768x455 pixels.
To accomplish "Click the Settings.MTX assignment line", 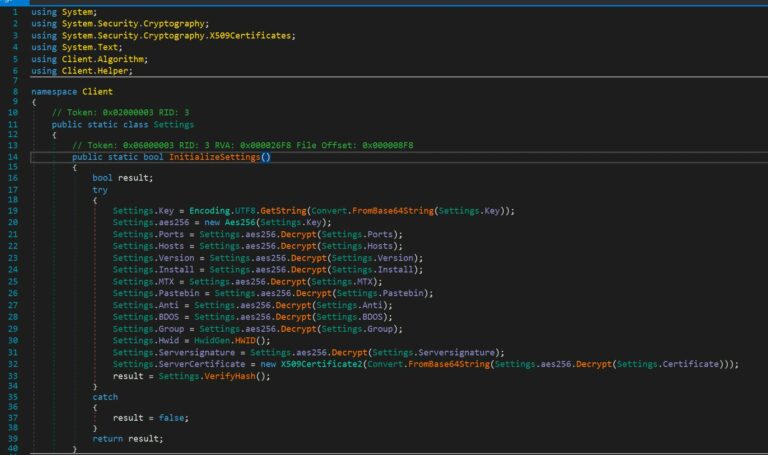I will (x=247, y=282).
